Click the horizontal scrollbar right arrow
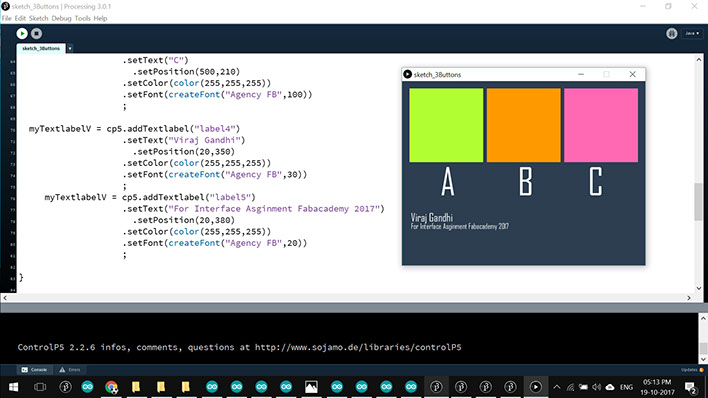The width and height of the screenshot is (708, 398). (x=689, y=298)
